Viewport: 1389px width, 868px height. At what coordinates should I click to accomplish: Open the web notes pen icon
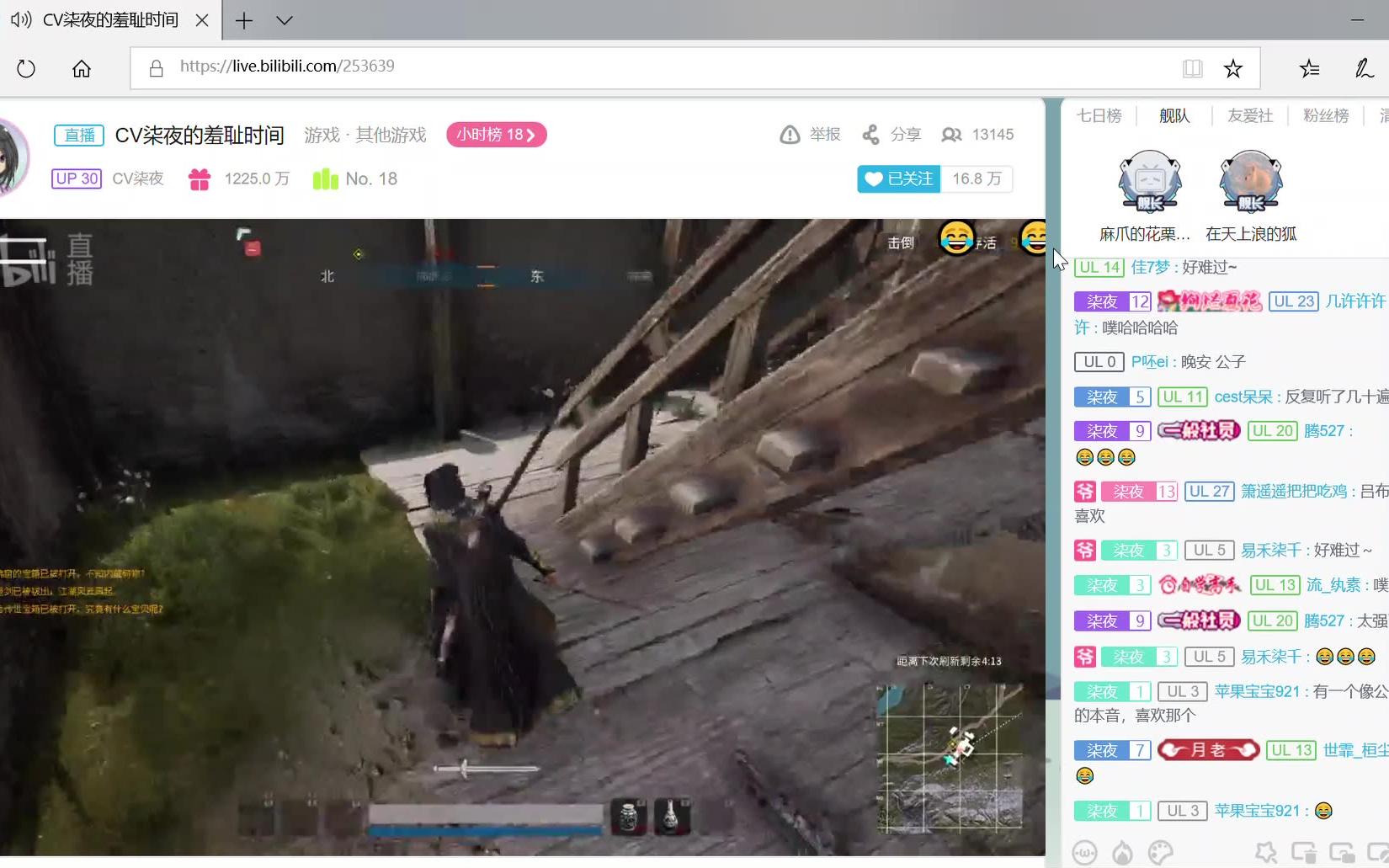(x=1365, y=68)
